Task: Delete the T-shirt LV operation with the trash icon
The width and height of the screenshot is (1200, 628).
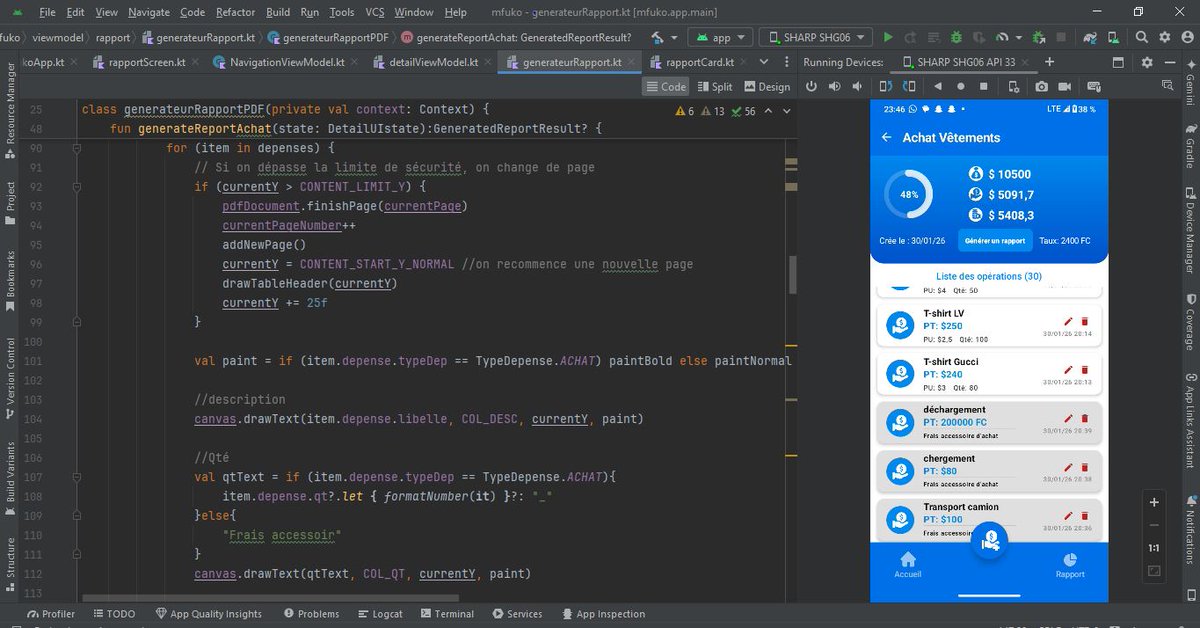Action: (x=1084, y=321)
